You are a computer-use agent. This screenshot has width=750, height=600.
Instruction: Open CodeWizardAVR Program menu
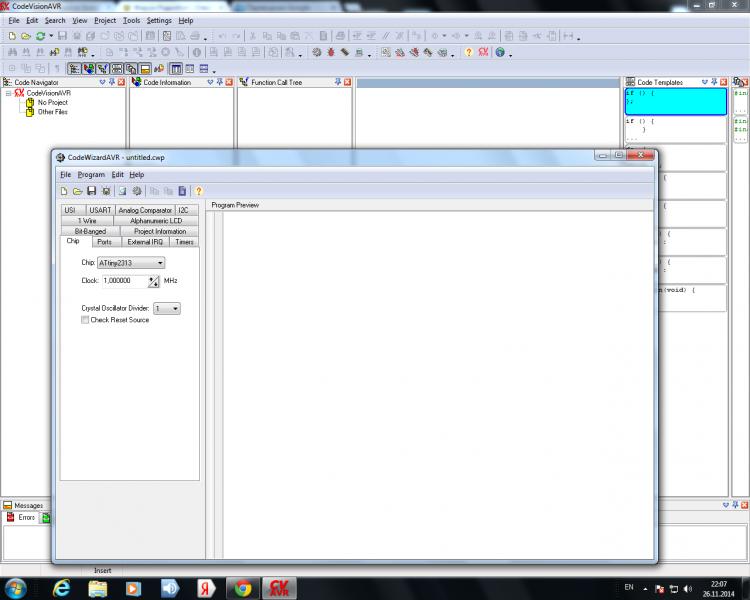tap(91, 175)
